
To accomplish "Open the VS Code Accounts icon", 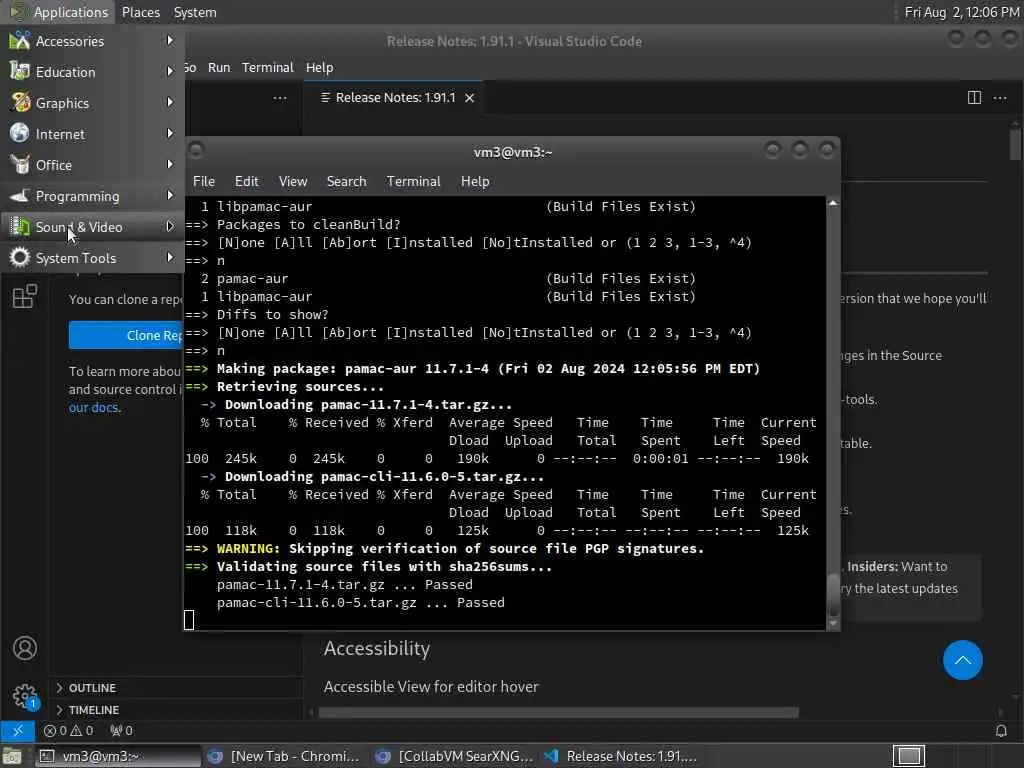I will pos(25,648).
